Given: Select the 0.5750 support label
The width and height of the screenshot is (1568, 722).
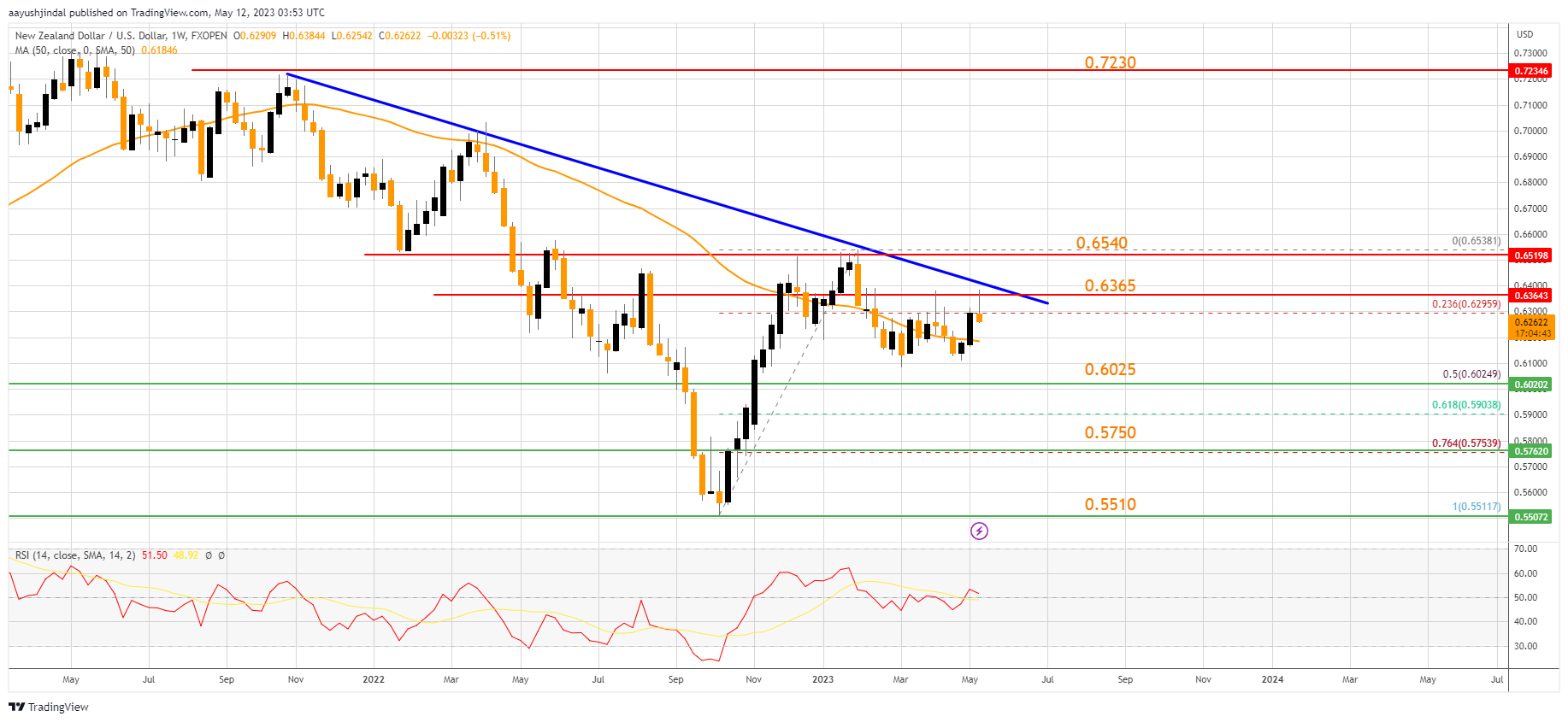Looking at the screenshot, I should tap(1110, 432).
